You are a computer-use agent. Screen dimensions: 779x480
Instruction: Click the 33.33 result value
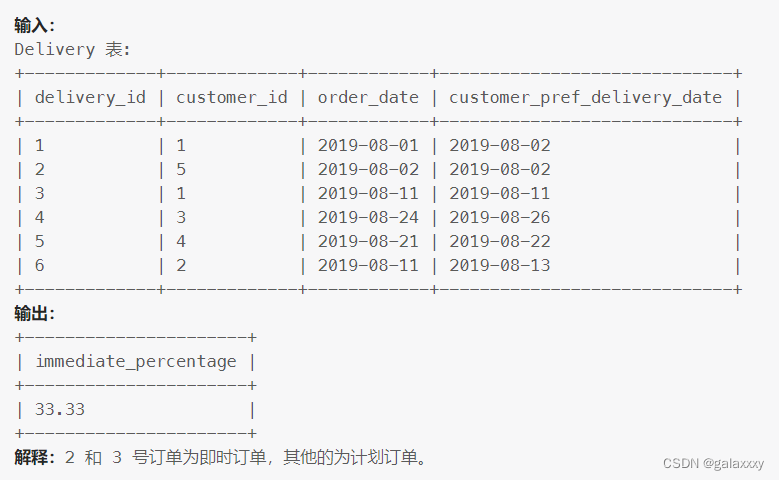[60, 409]
